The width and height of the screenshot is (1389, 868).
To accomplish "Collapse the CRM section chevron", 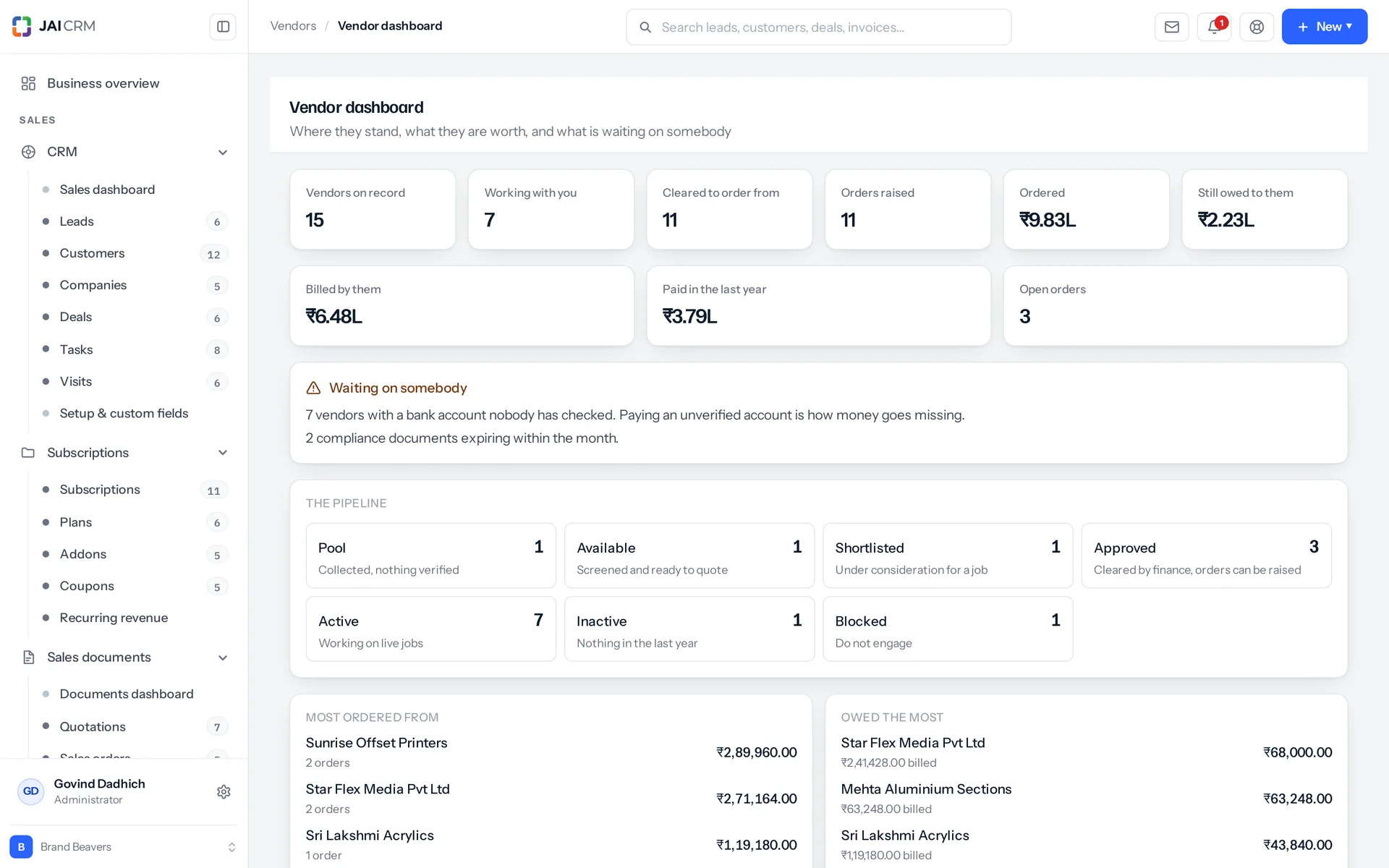I will point(223,153).
